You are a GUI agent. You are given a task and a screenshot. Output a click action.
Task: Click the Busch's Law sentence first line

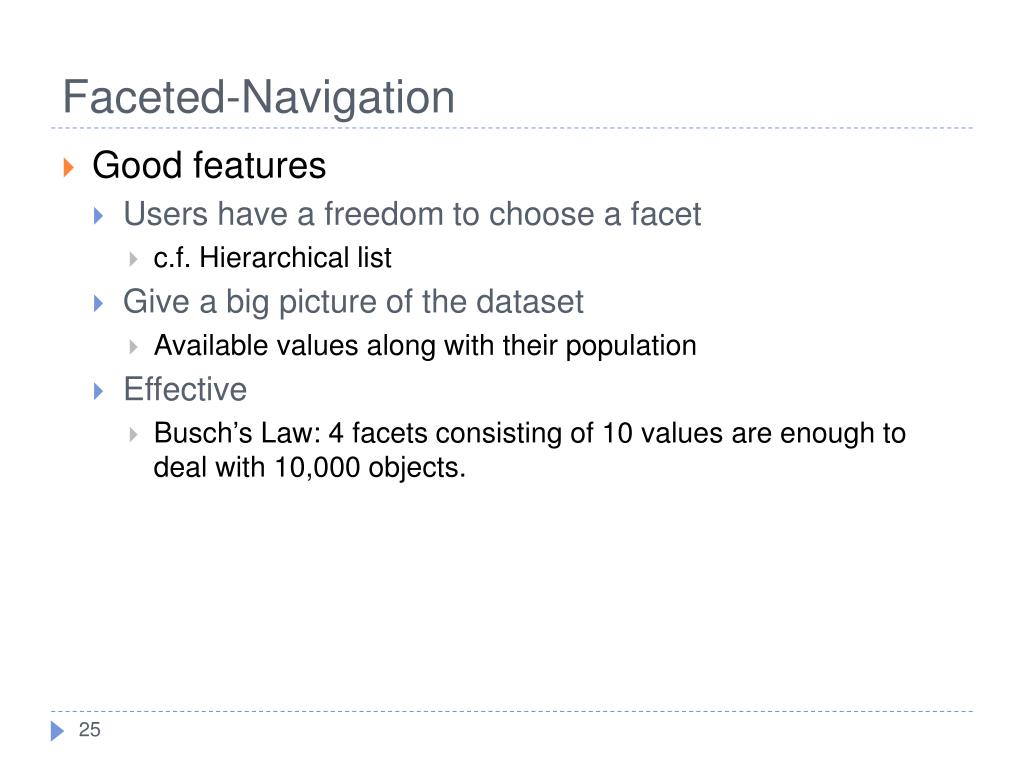(530, 434)
